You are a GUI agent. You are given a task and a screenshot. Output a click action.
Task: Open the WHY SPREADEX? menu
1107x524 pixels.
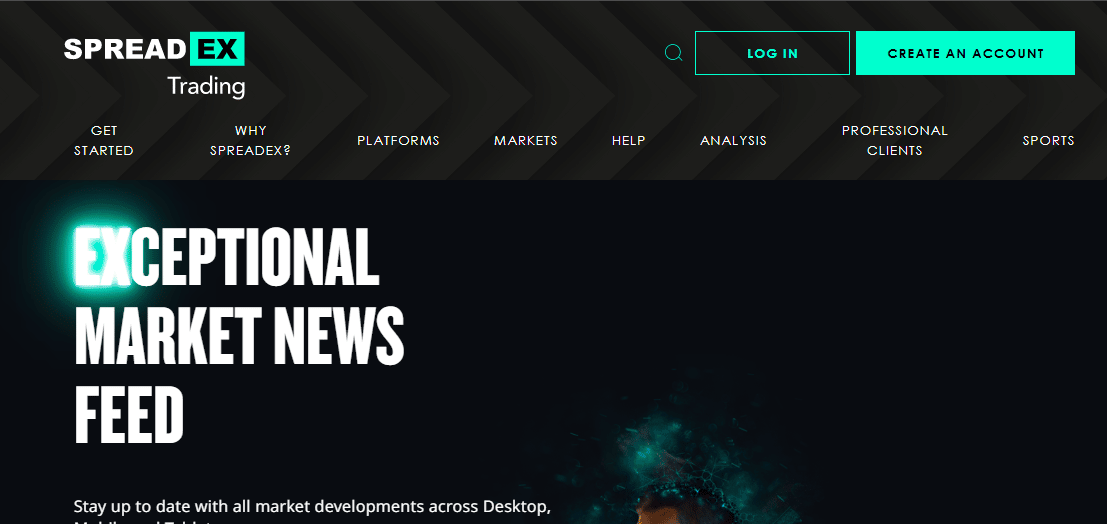coord(251,141)
